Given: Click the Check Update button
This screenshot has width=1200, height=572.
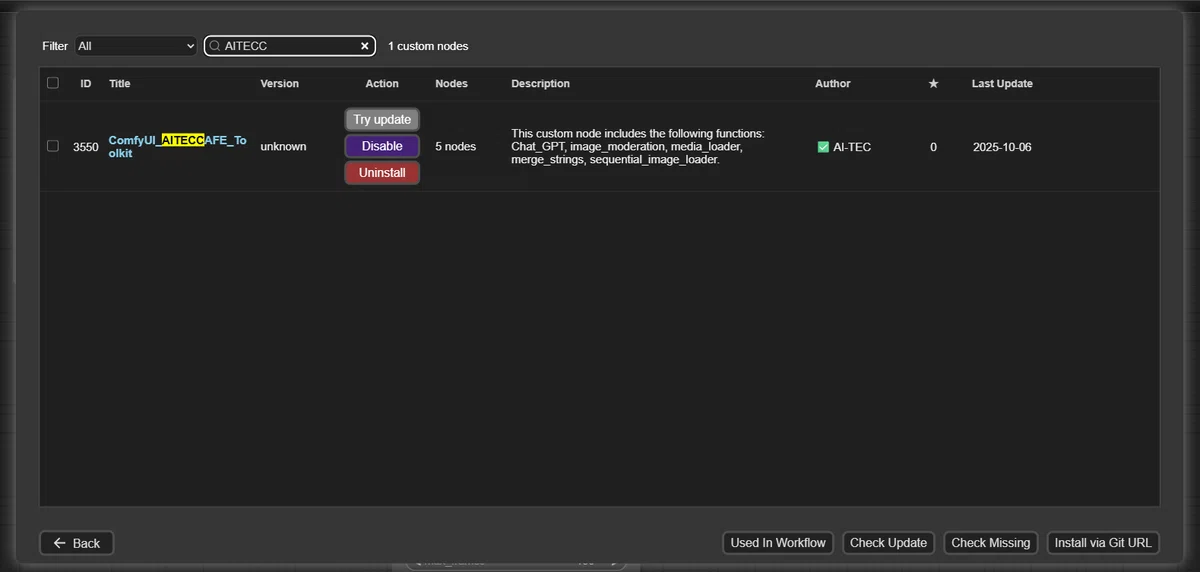Looking at the screenshot, I should coord(888,543).
